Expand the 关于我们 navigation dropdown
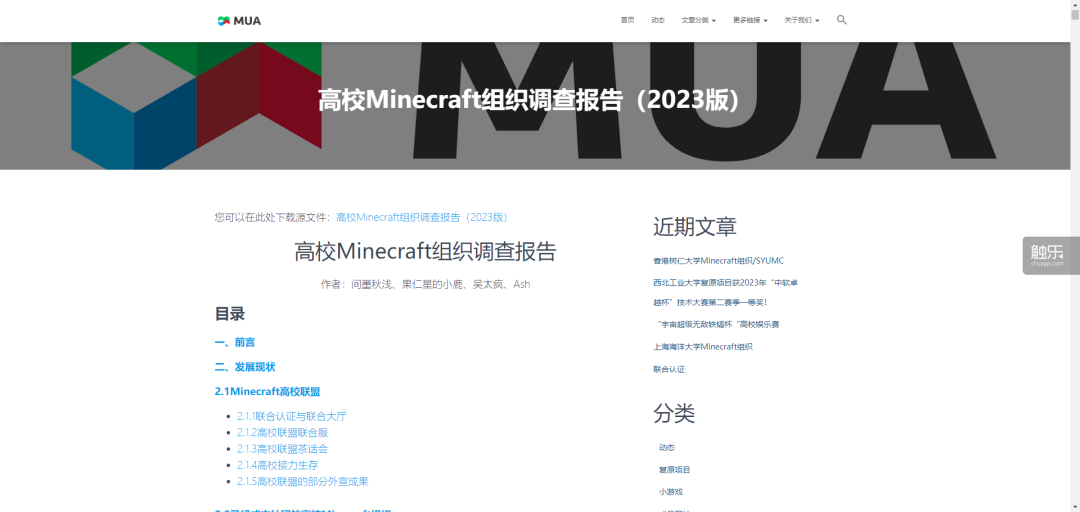 (802, 21)
